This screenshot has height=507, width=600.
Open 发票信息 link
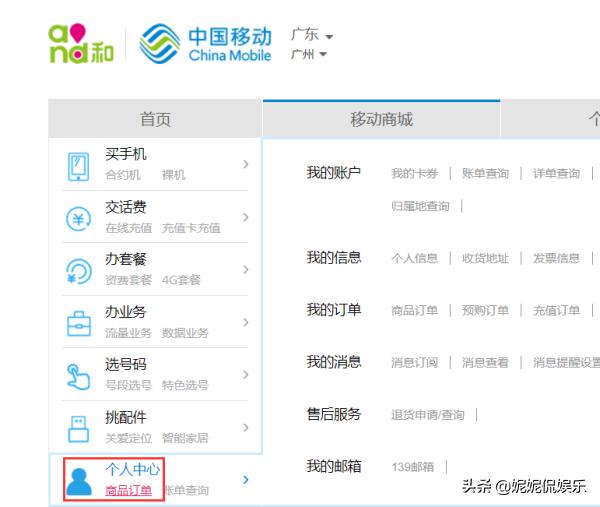(x=556, y=258)
